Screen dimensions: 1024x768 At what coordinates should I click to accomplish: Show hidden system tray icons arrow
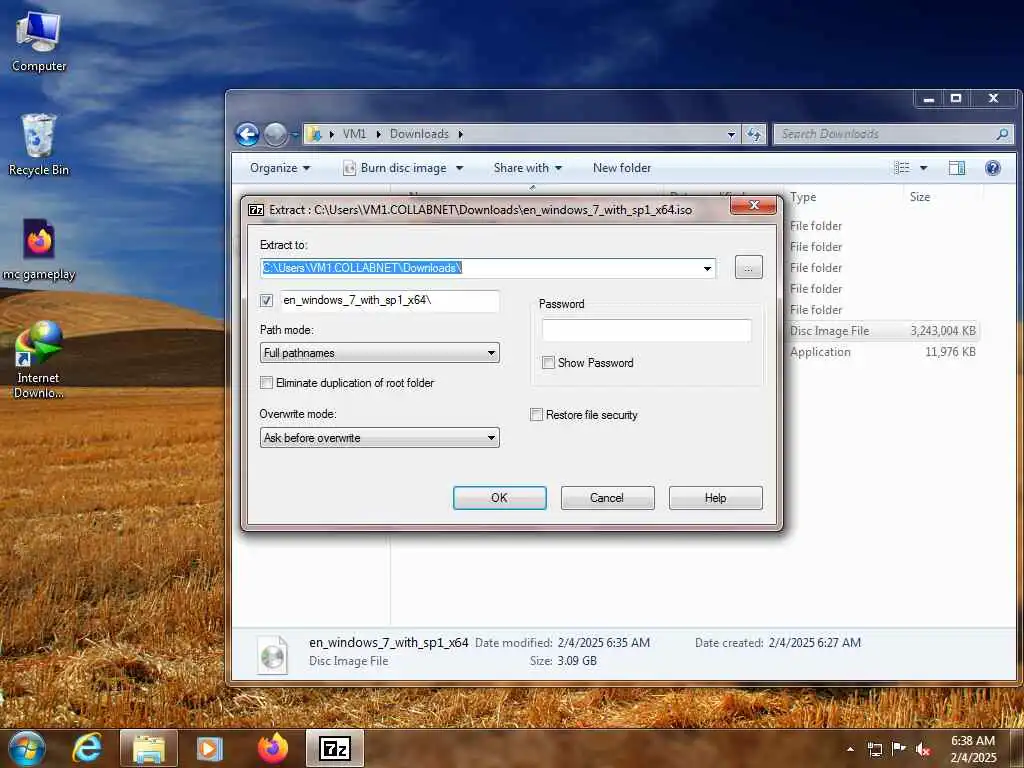pyautogui.click(x=850, y=749)
